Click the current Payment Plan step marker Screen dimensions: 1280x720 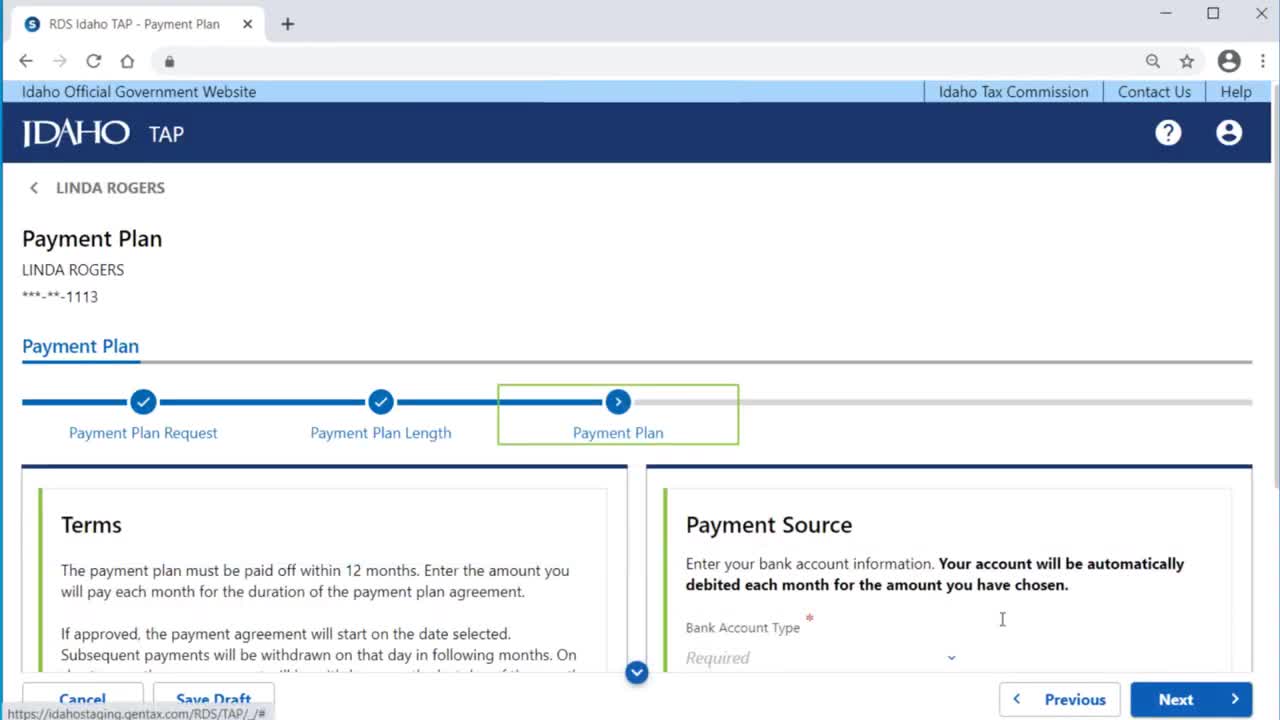click(618, 402)
